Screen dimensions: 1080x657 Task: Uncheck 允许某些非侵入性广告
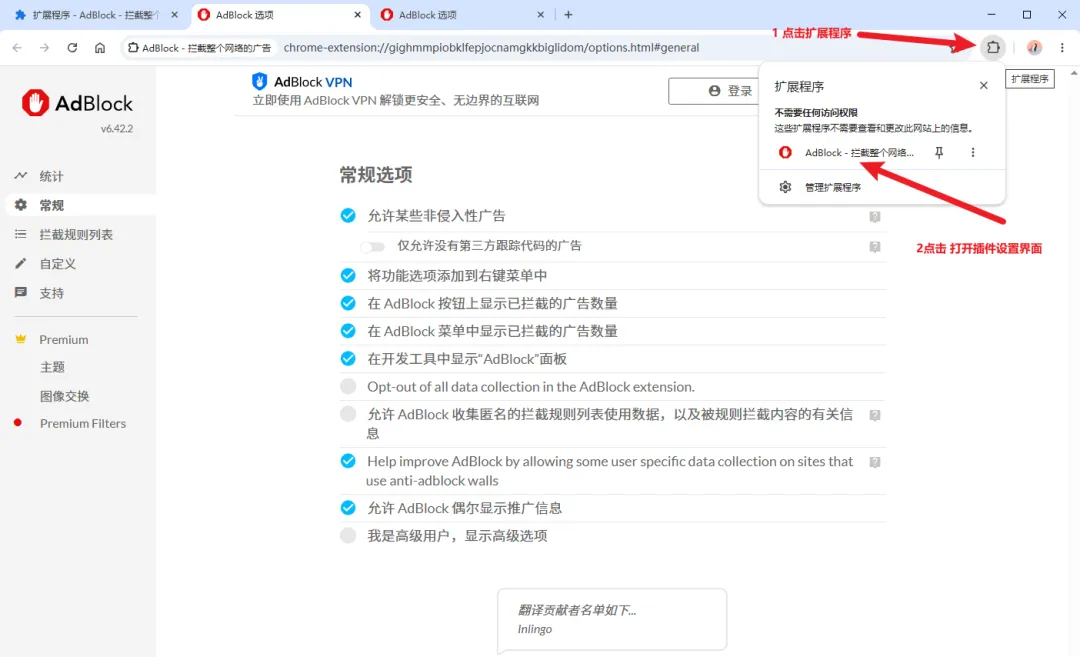click(348, 216)
